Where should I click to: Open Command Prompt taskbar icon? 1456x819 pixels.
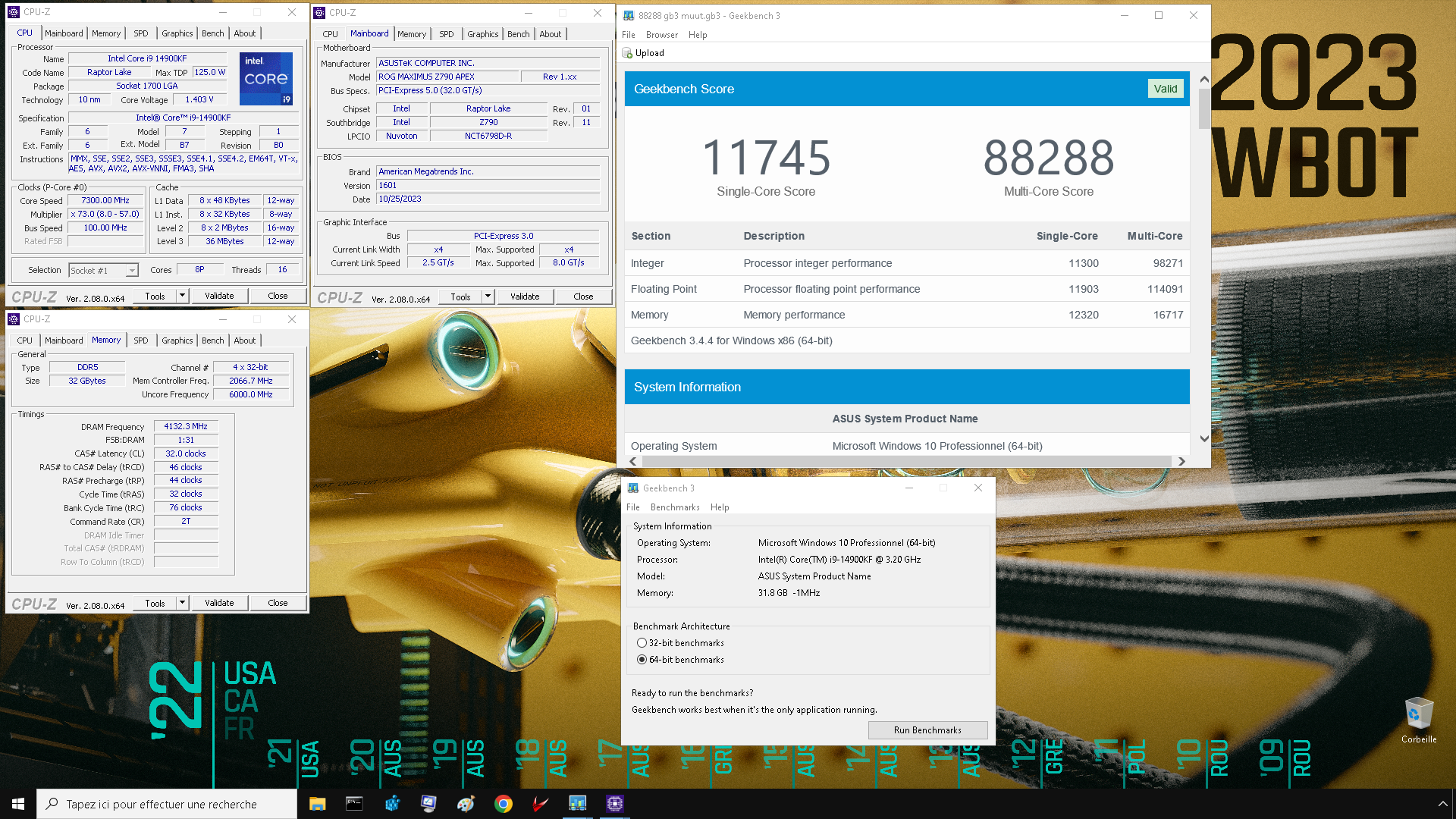[354, 804]
